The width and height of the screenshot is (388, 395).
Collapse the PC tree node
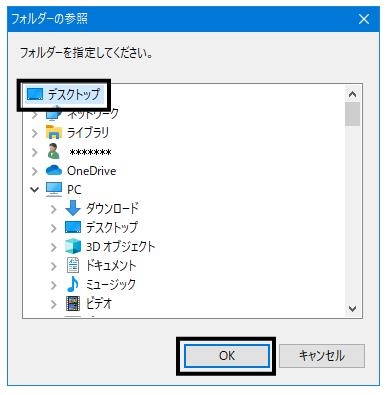(34, 190)
